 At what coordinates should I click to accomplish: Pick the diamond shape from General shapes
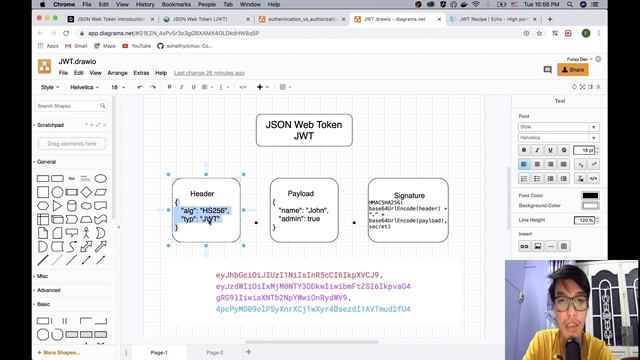coord(86,192)
